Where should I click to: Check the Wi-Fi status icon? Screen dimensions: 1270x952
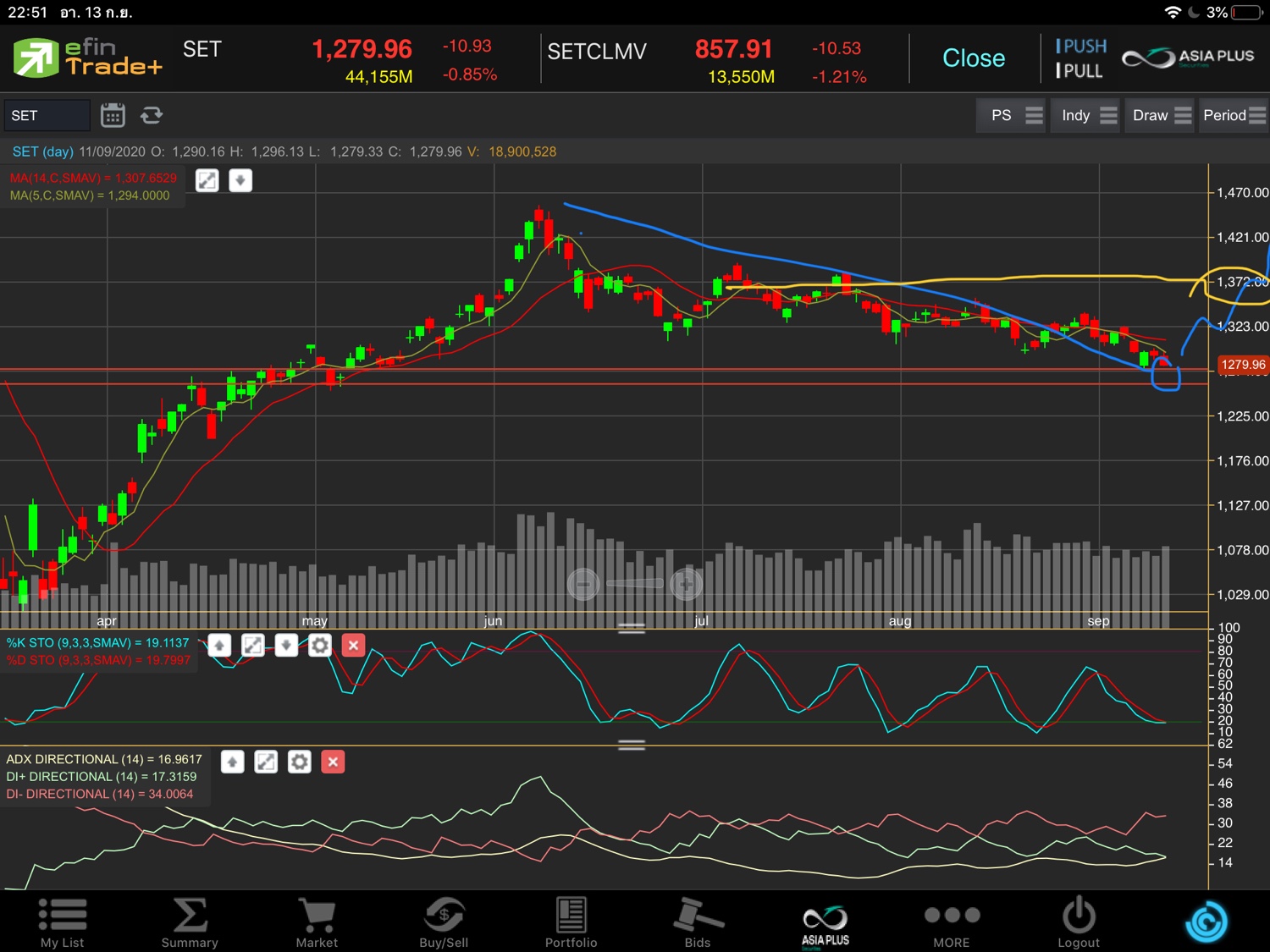(1173, 12)
